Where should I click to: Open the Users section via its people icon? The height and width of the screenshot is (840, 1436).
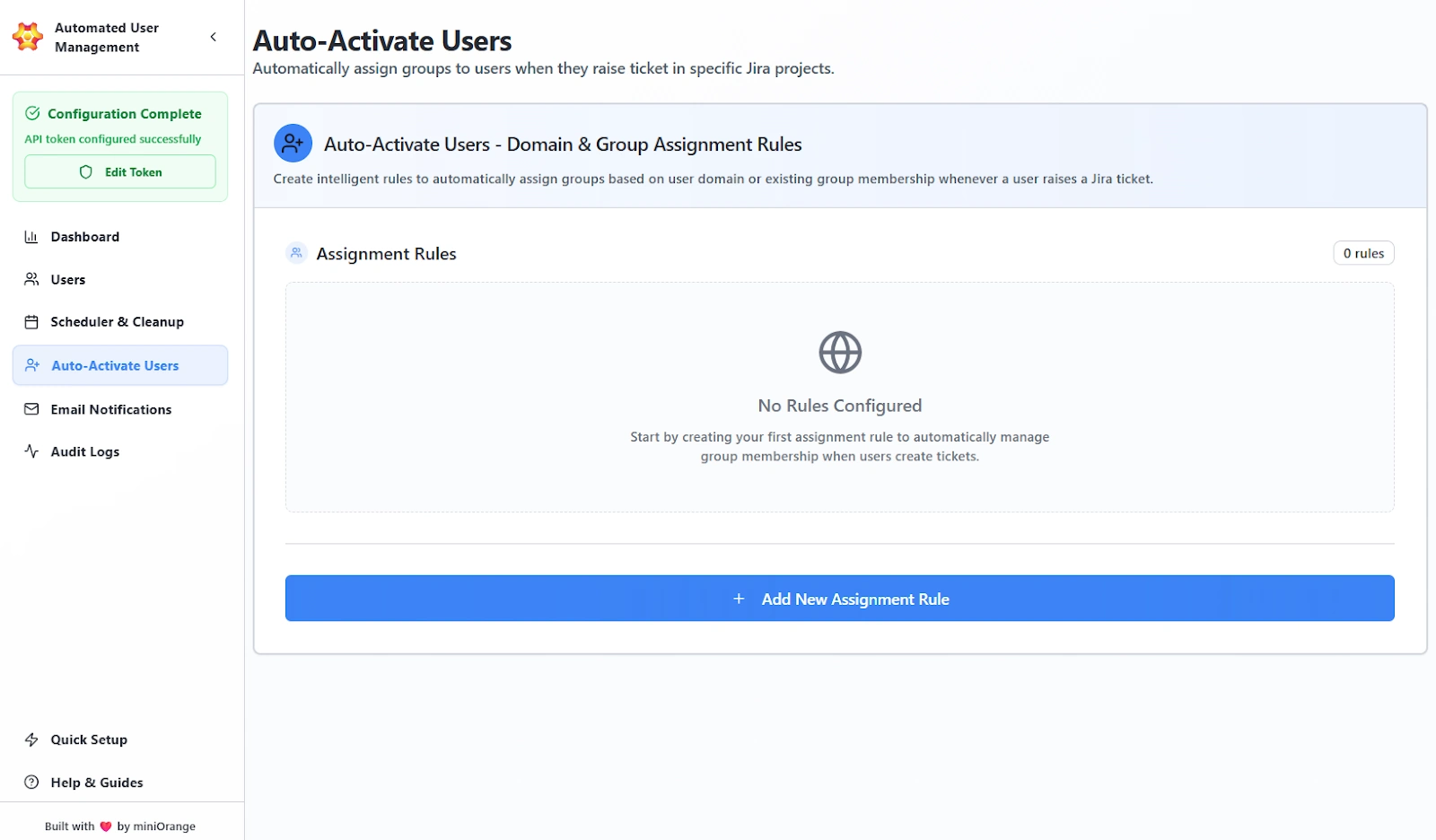pos(31,279)
